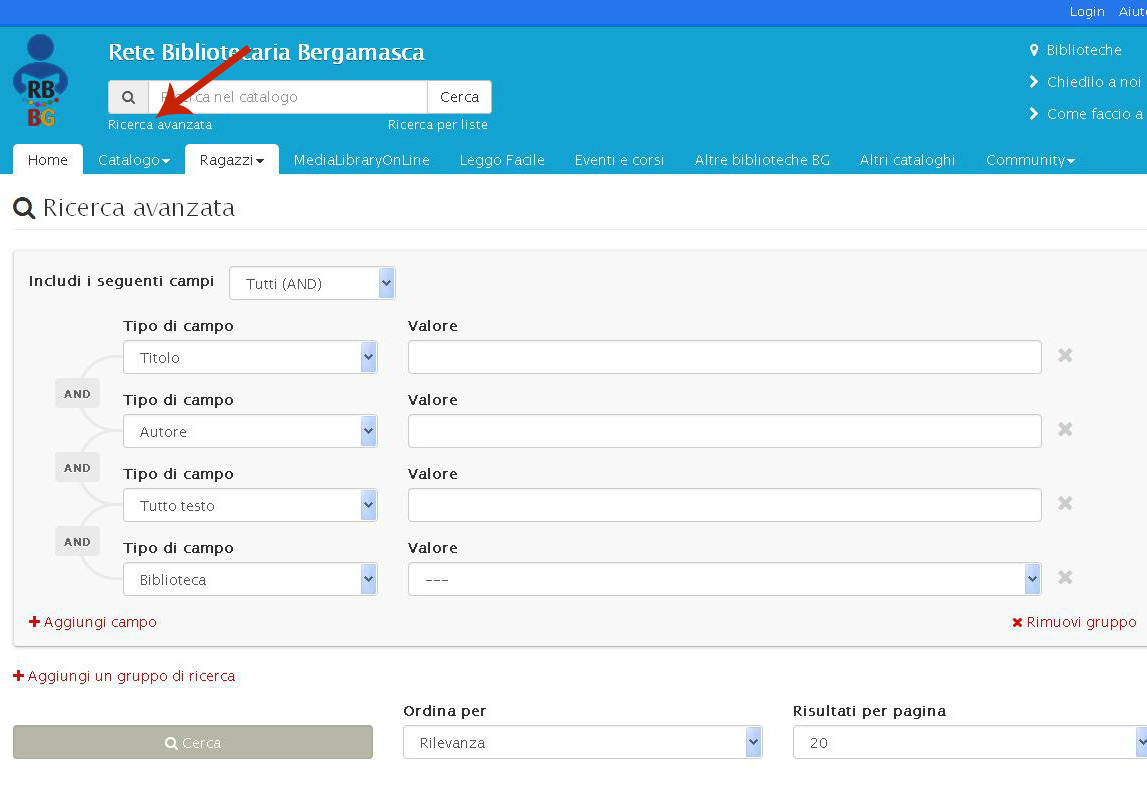Open the Ordina per Rilevanza dropdown
The width and height of the screenshot is (1147, 797).
tap(582, 743)
